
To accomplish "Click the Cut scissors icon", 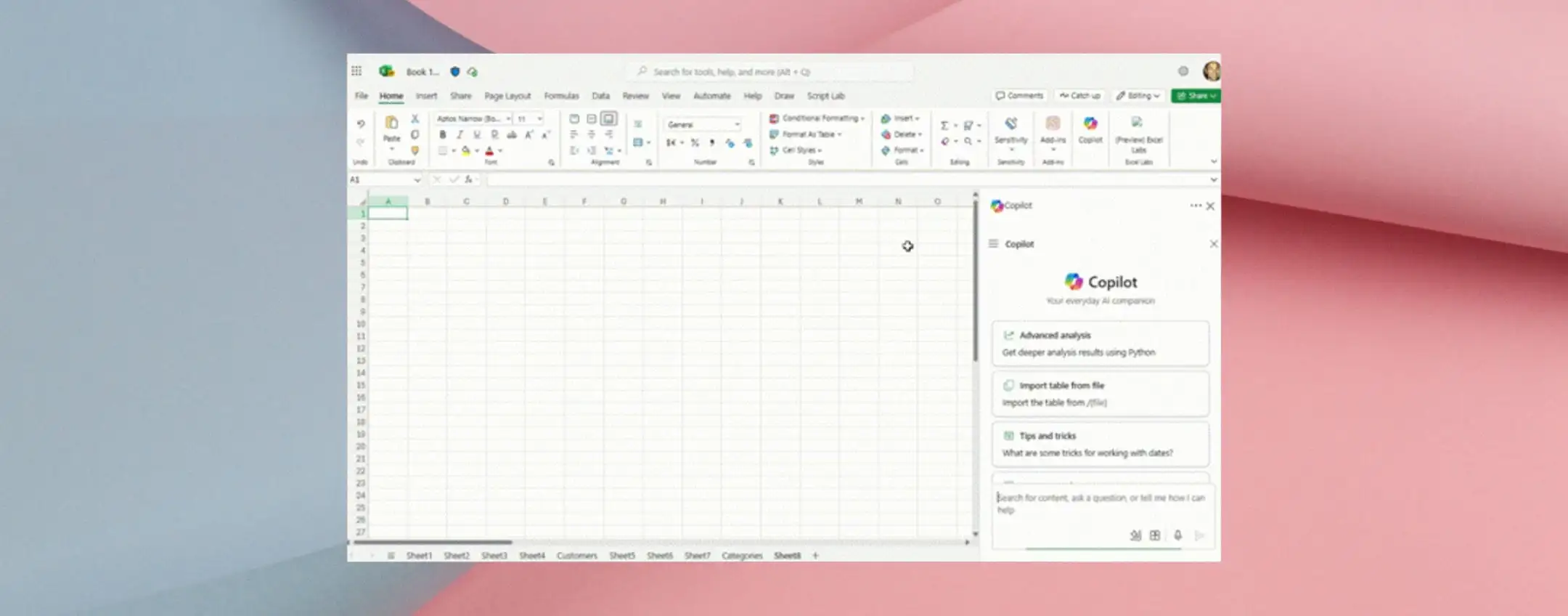I will click(x=415, y=118).
